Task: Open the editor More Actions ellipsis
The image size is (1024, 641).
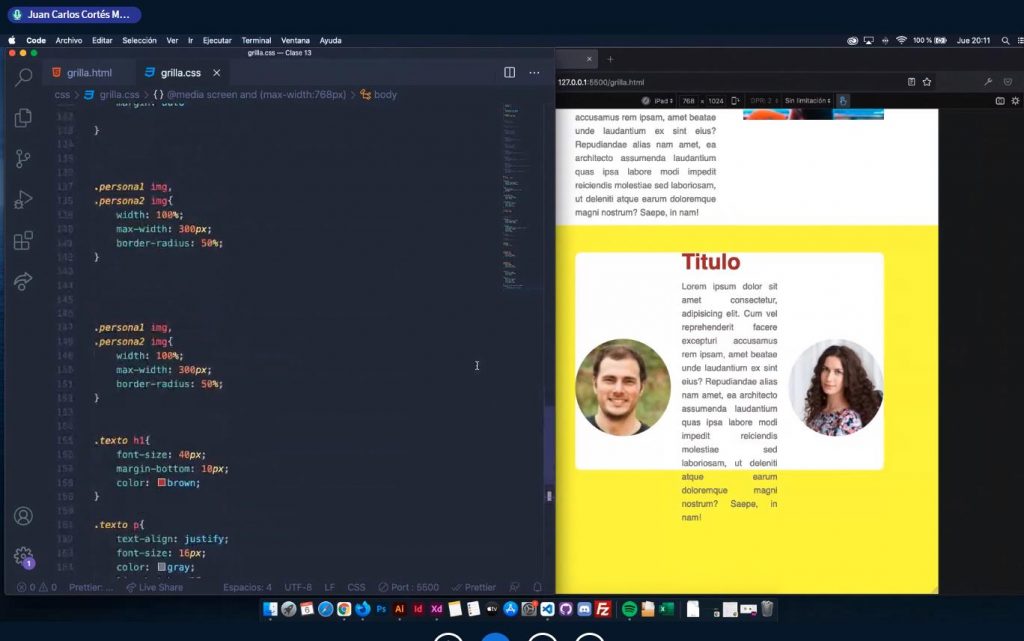Action: 534,72
